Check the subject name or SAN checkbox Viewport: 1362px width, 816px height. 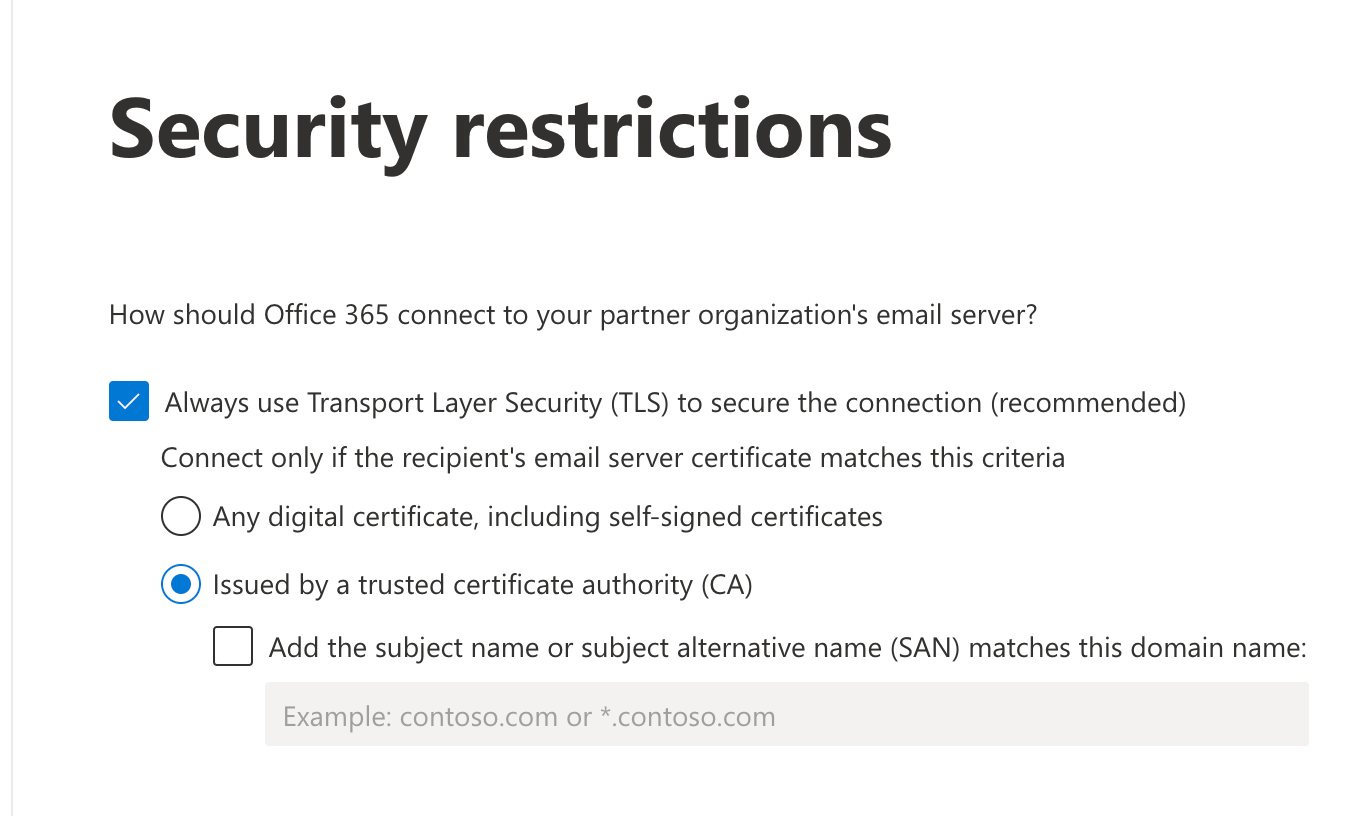pyautogui.click(x=233, y=647)
